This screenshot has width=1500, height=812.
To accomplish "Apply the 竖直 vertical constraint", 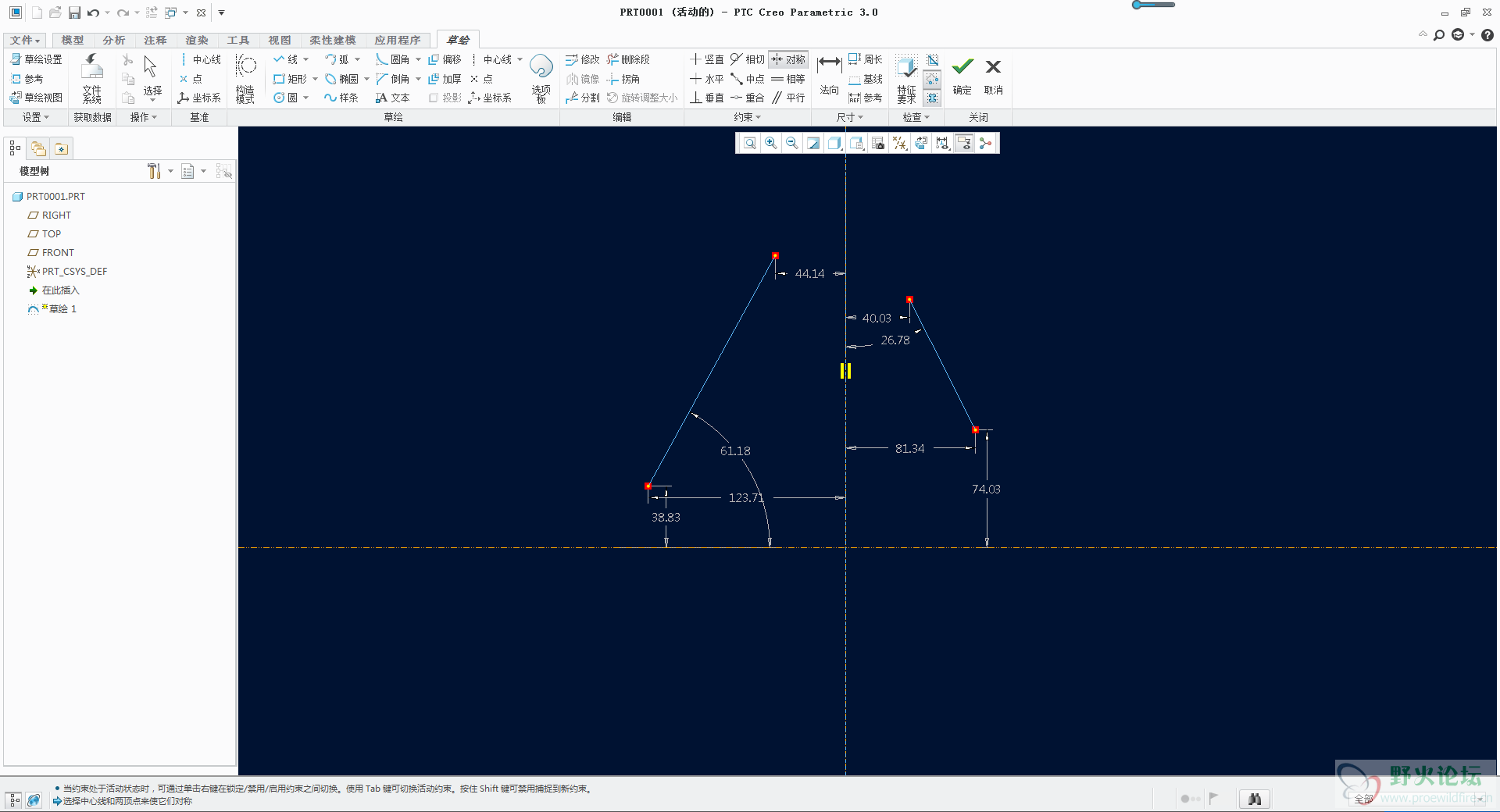I will click(707, 59).
